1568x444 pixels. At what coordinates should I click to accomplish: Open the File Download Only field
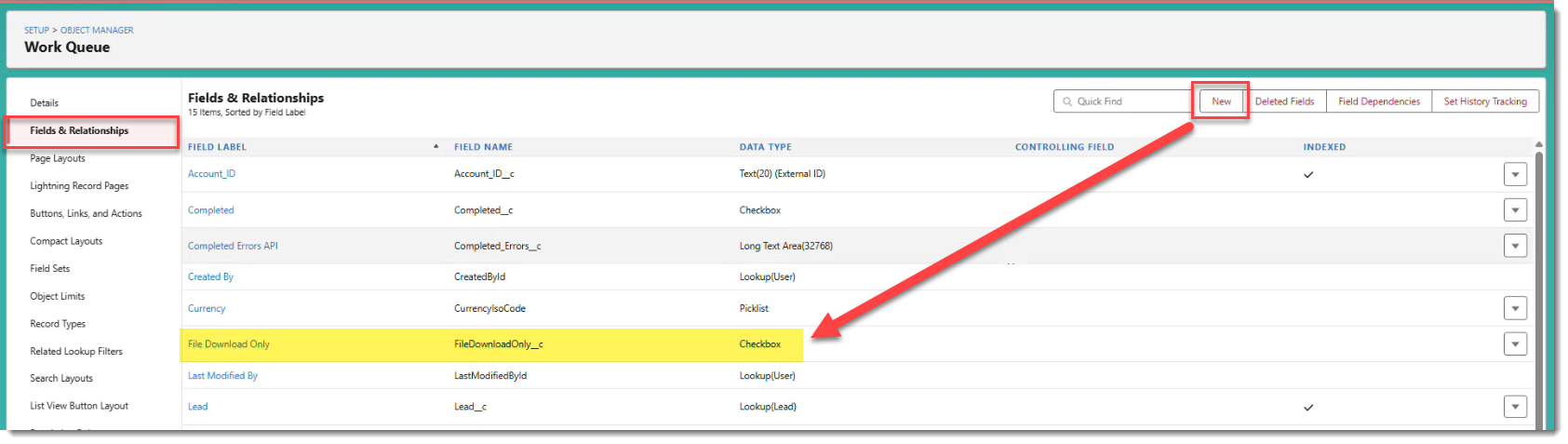click(229, 344)
